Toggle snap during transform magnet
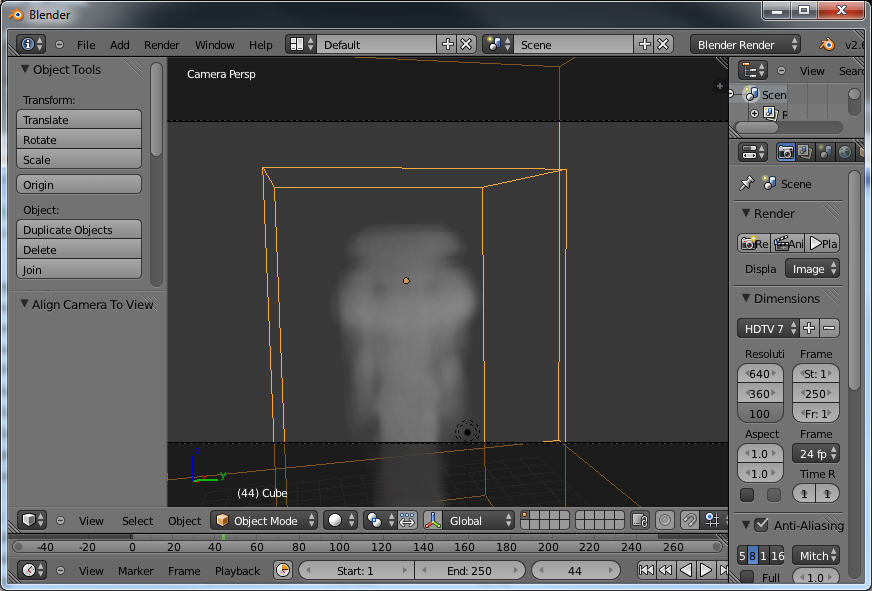This screenshot has width=872, height=591. pos(689,520)
